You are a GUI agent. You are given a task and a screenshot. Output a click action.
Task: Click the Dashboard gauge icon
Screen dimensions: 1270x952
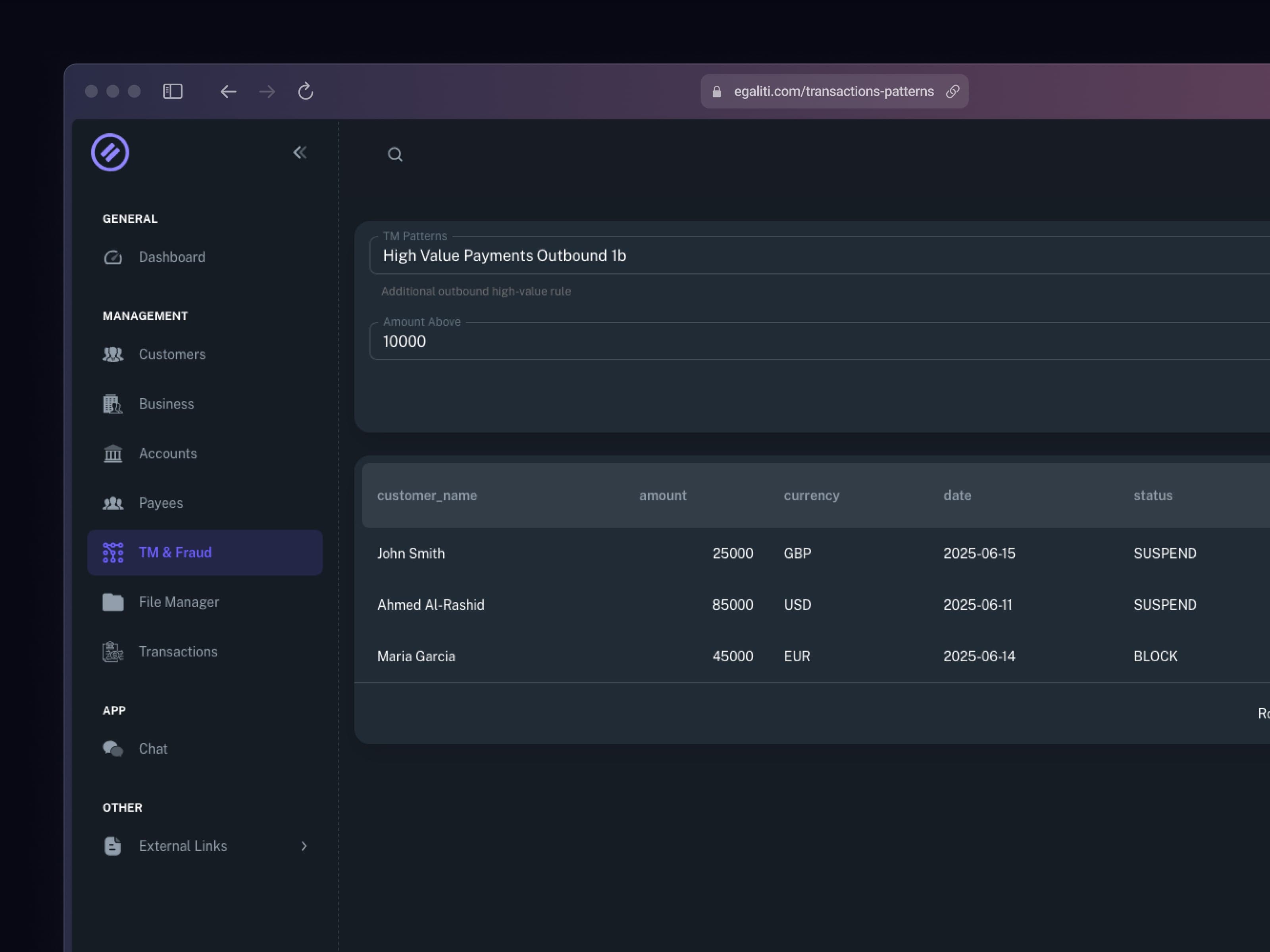[x=113, y=257]
